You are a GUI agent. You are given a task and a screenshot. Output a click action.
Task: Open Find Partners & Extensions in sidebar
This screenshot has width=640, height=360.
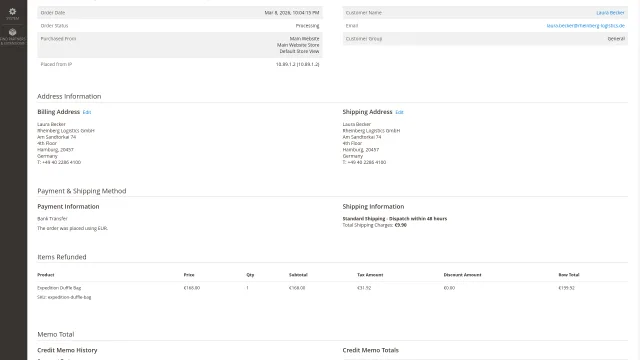(13, 37)
